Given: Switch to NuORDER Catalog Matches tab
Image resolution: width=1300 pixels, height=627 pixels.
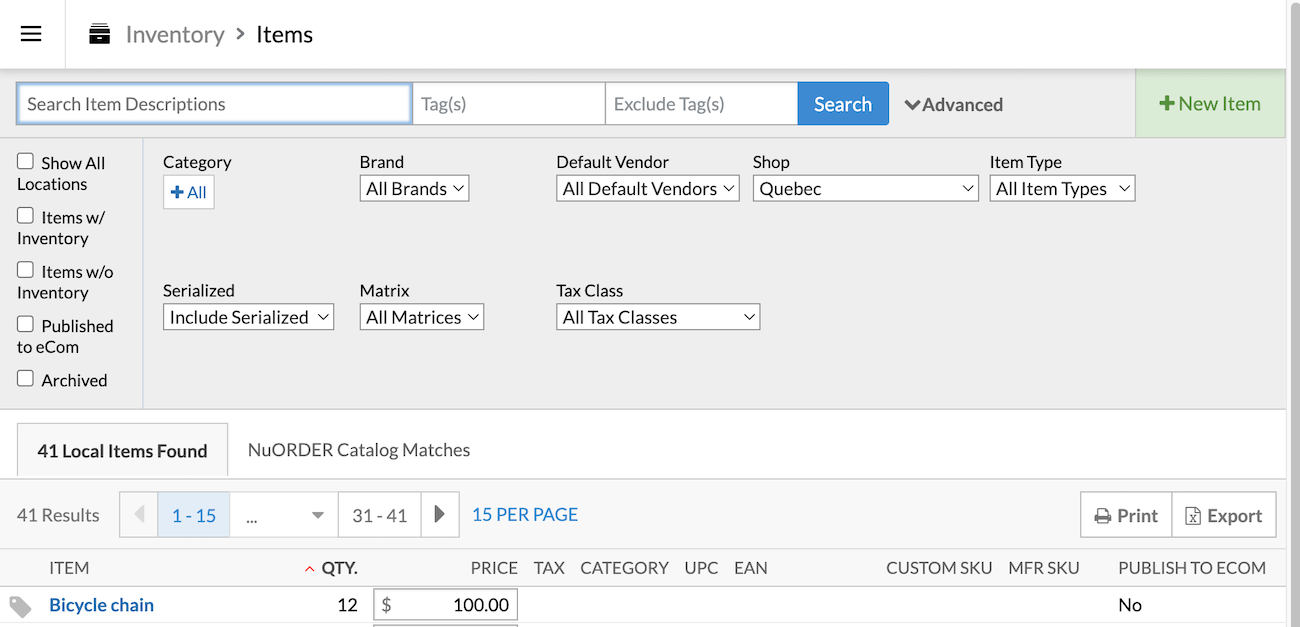Looking at the screenshot, I should (x=359, y=450).
